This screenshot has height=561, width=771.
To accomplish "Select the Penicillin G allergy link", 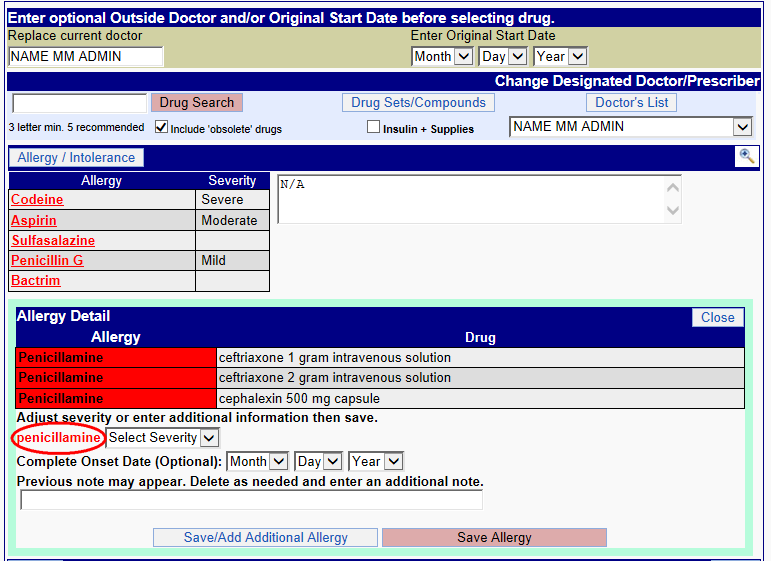I will 47,261.
